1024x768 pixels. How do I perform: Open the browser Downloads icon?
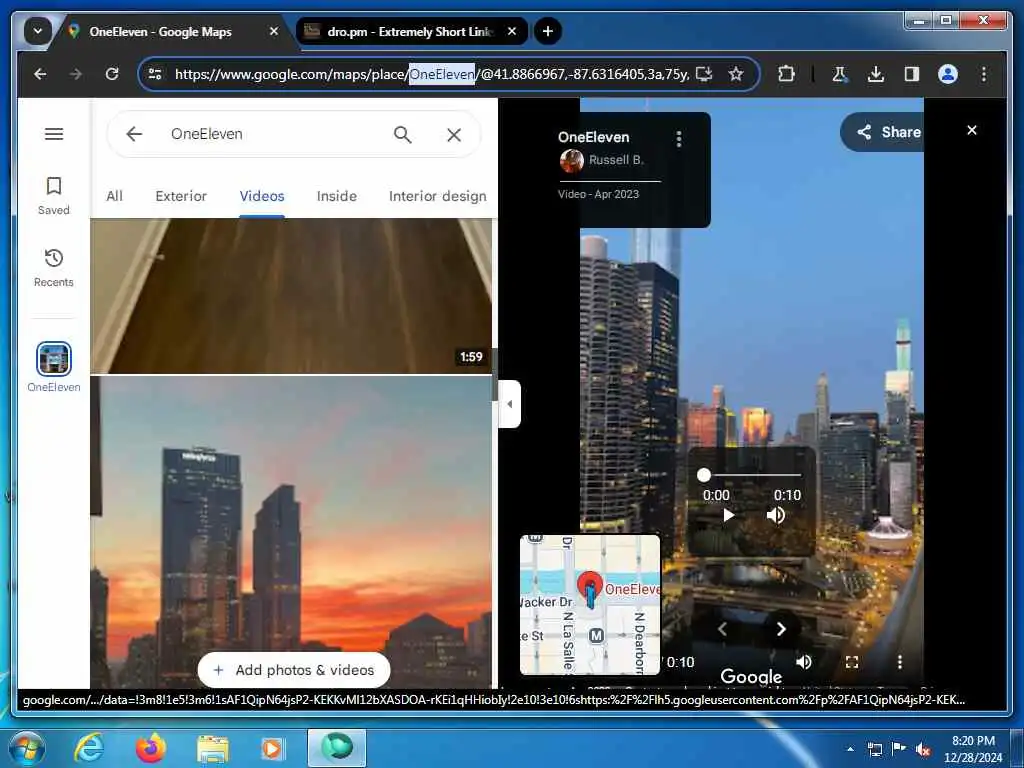pyautogui.click(x=876, y=74)
